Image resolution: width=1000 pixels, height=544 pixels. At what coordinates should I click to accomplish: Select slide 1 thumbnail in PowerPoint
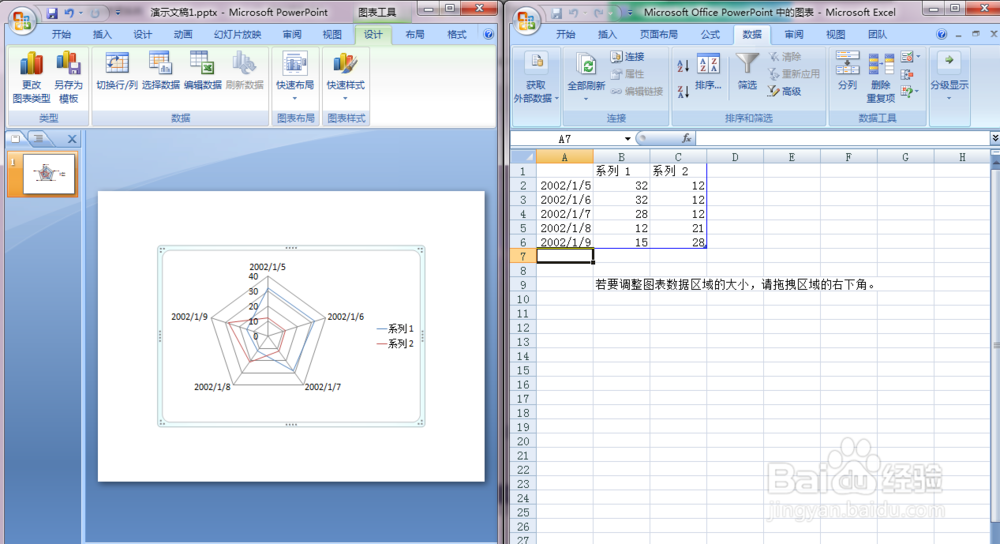click(x=48, y=174)
